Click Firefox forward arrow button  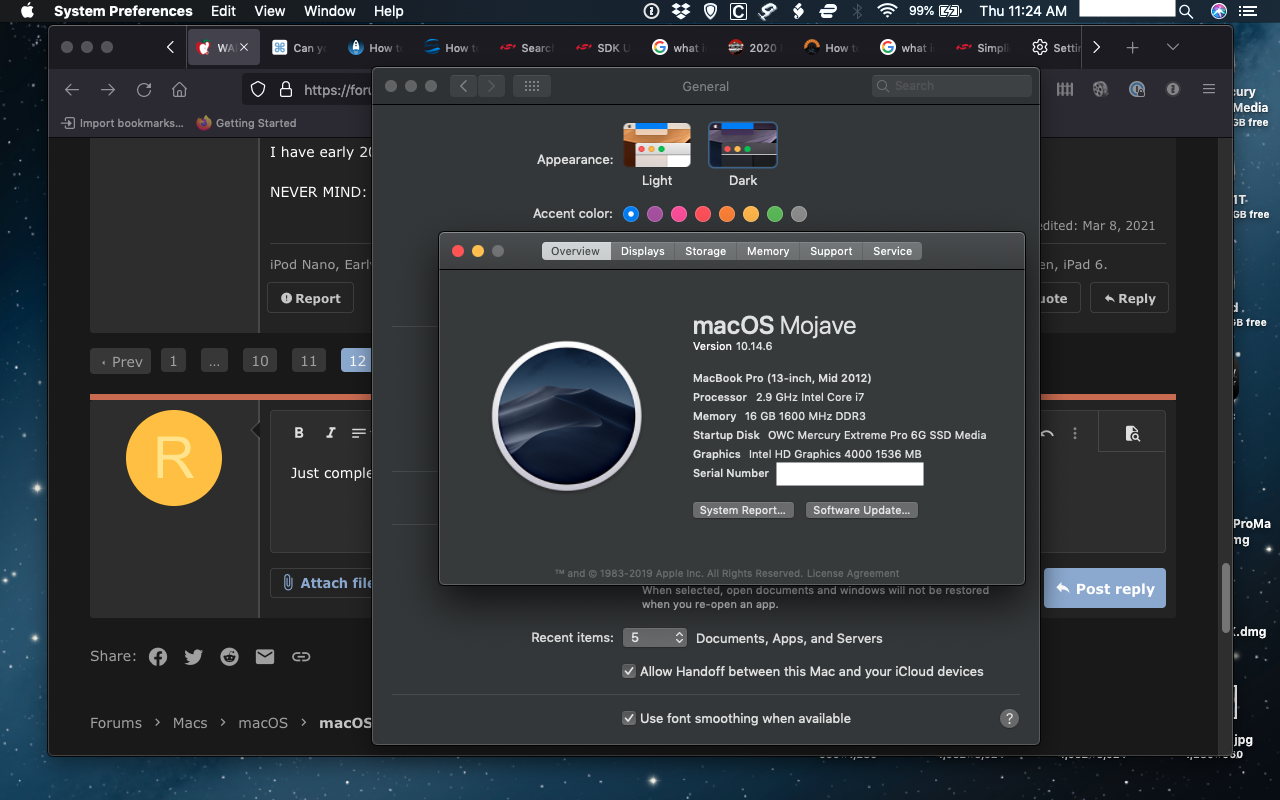point(108,89)
